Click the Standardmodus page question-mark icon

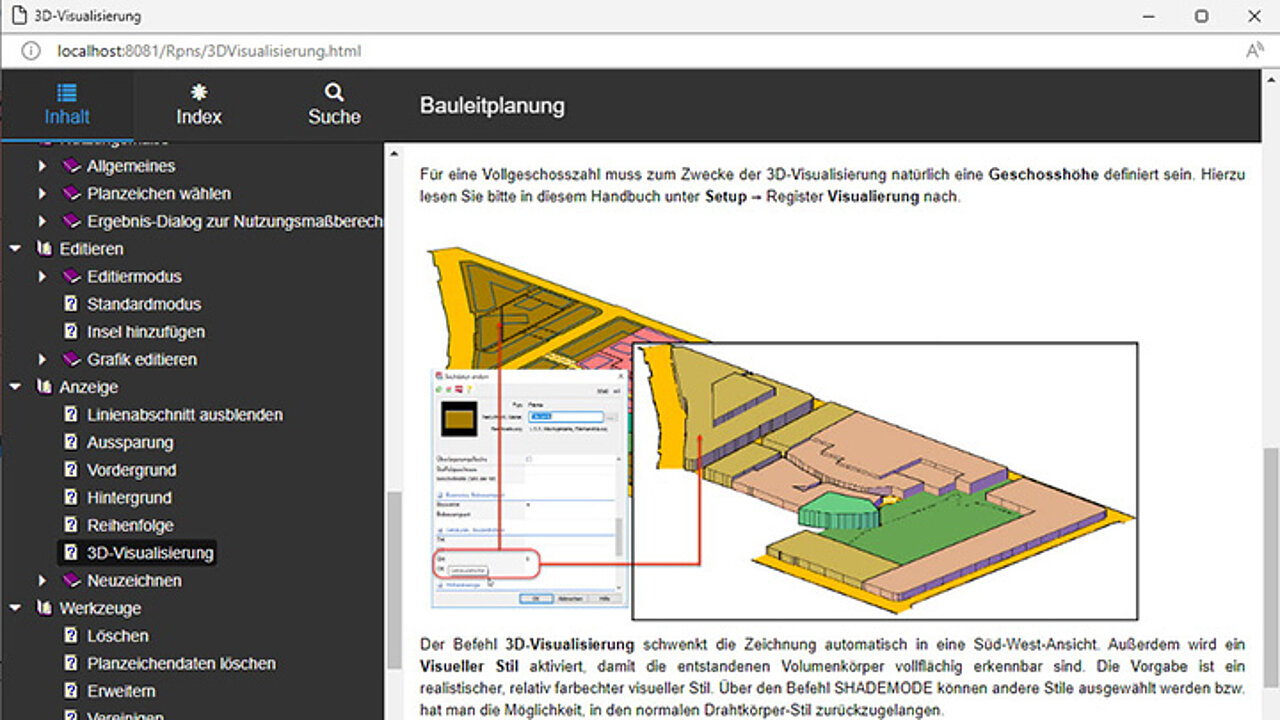(x=70, y=304)
